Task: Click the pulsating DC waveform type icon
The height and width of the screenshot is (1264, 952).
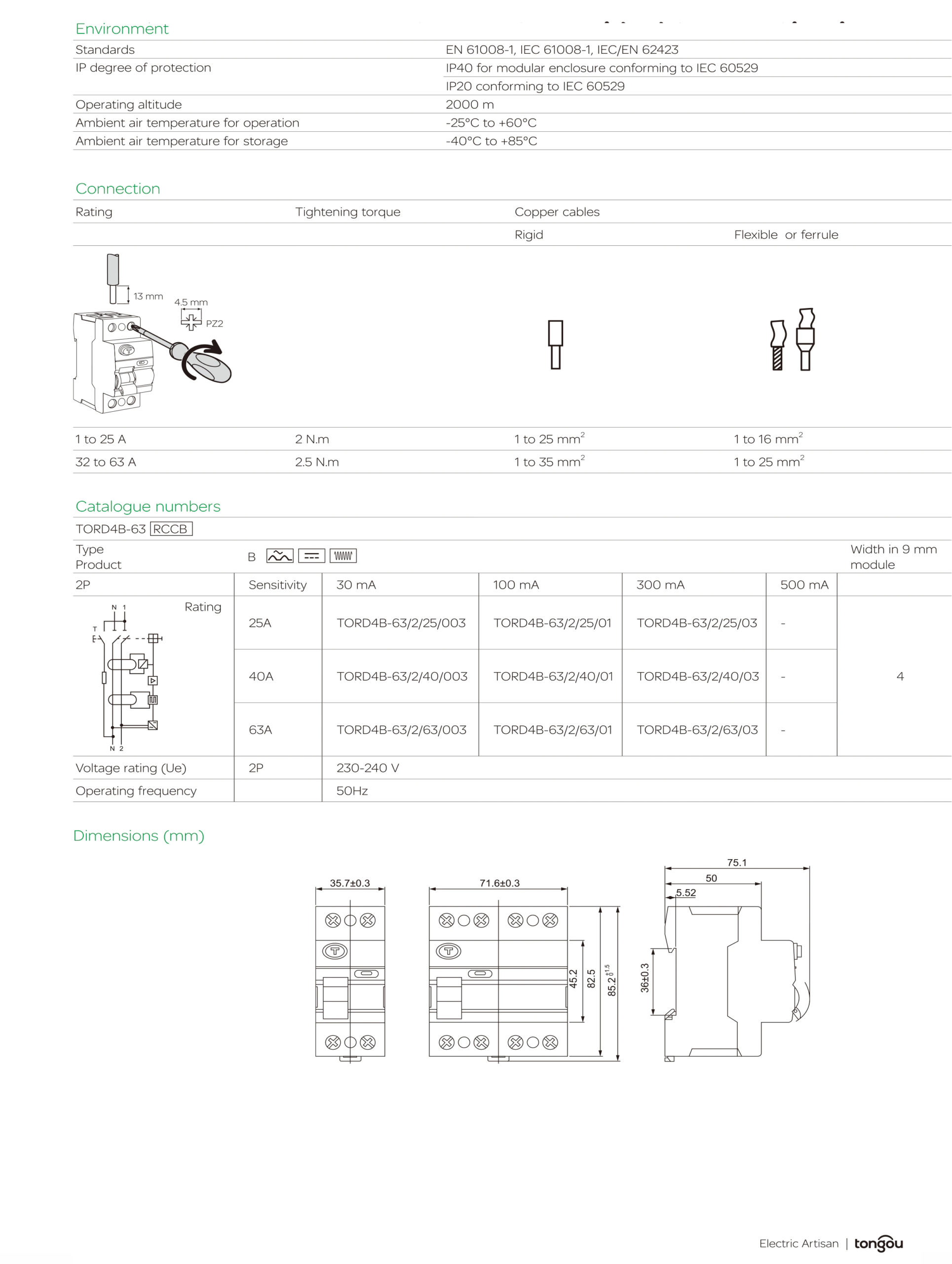Action: coord(279,555)
